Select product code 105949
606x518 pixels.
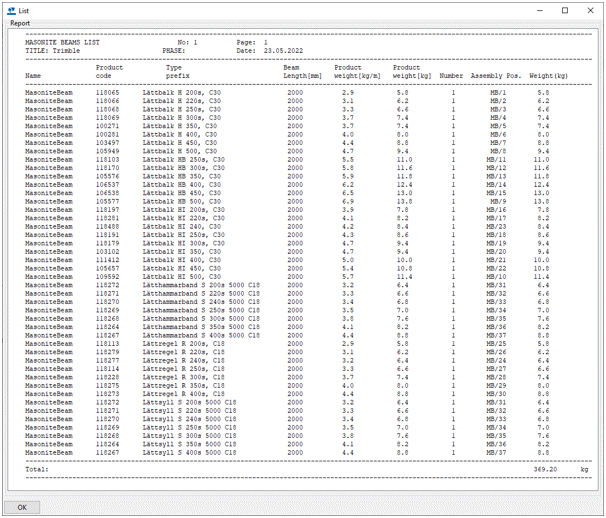[107, 151]
